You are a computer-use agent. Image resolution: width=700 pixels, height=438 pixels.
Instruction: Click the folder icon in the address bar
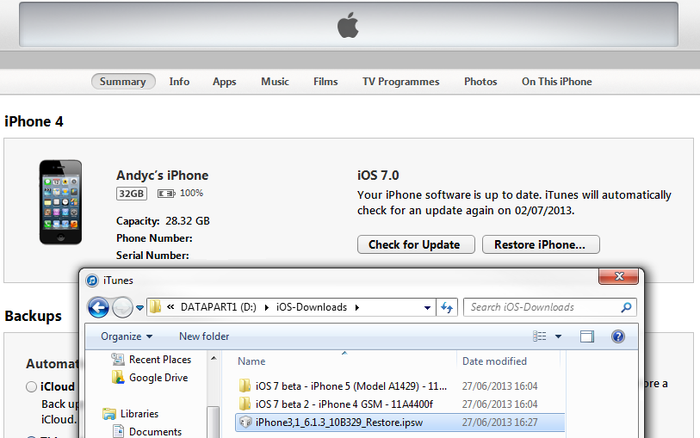click(155, 307)
